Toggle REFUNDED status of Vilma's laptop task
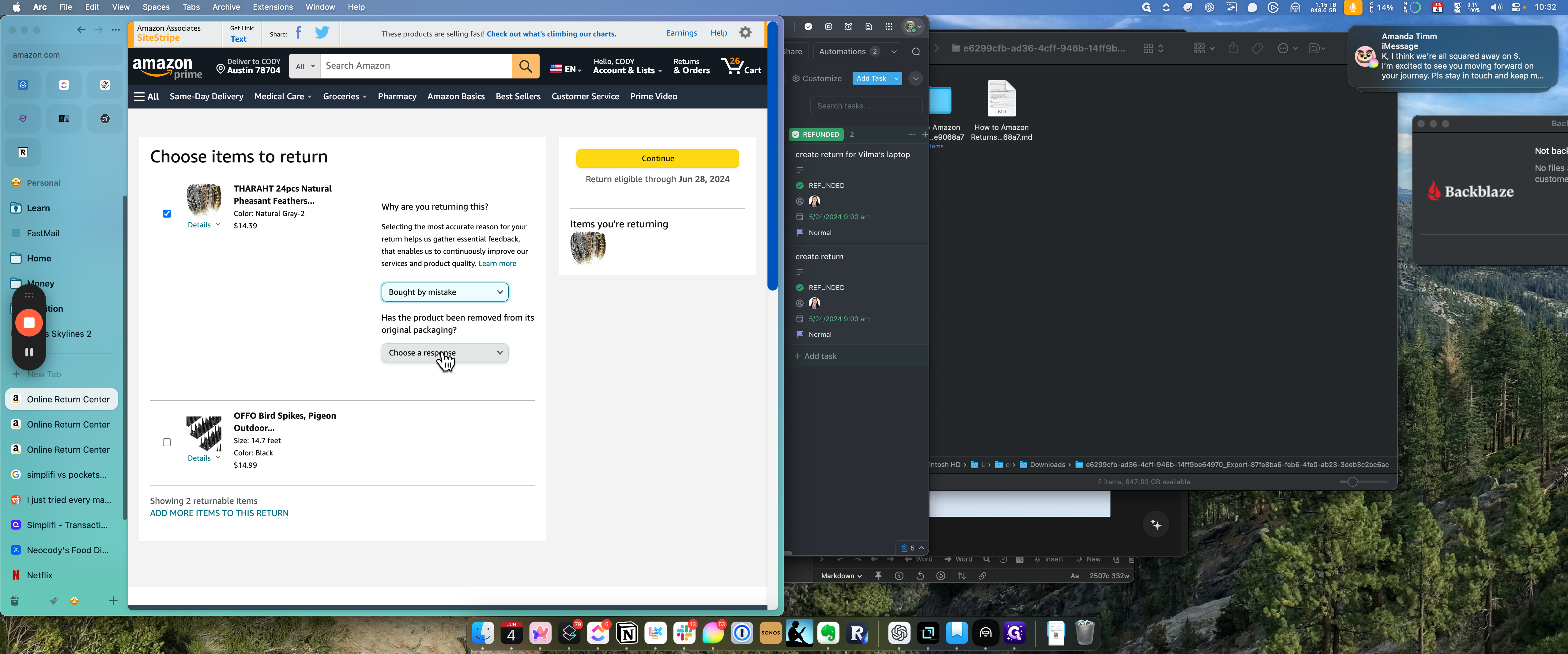Image resolution: width=1568 pixels, height=654 pixels. (x=799, y=186)
